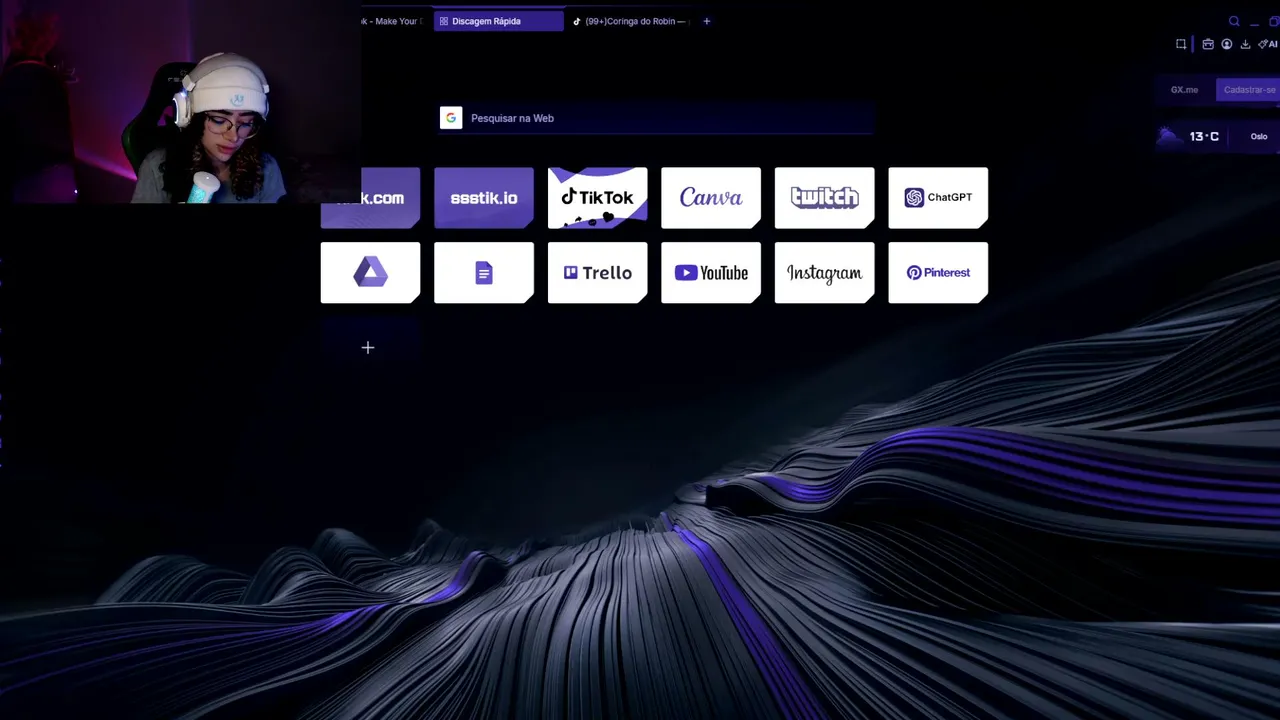
Task: Switch to the Make Your tab
Action: (x=395, y=21)
